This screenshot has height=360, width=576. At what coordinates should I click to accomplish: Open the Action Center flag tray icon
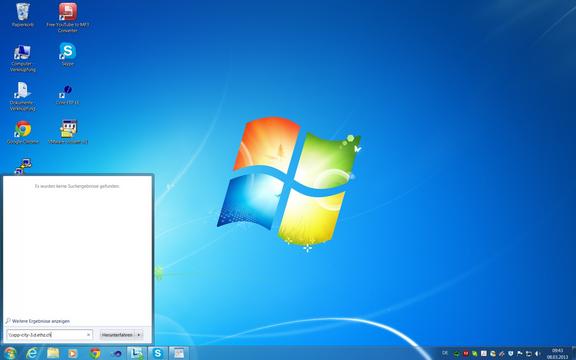click(520, 353)
